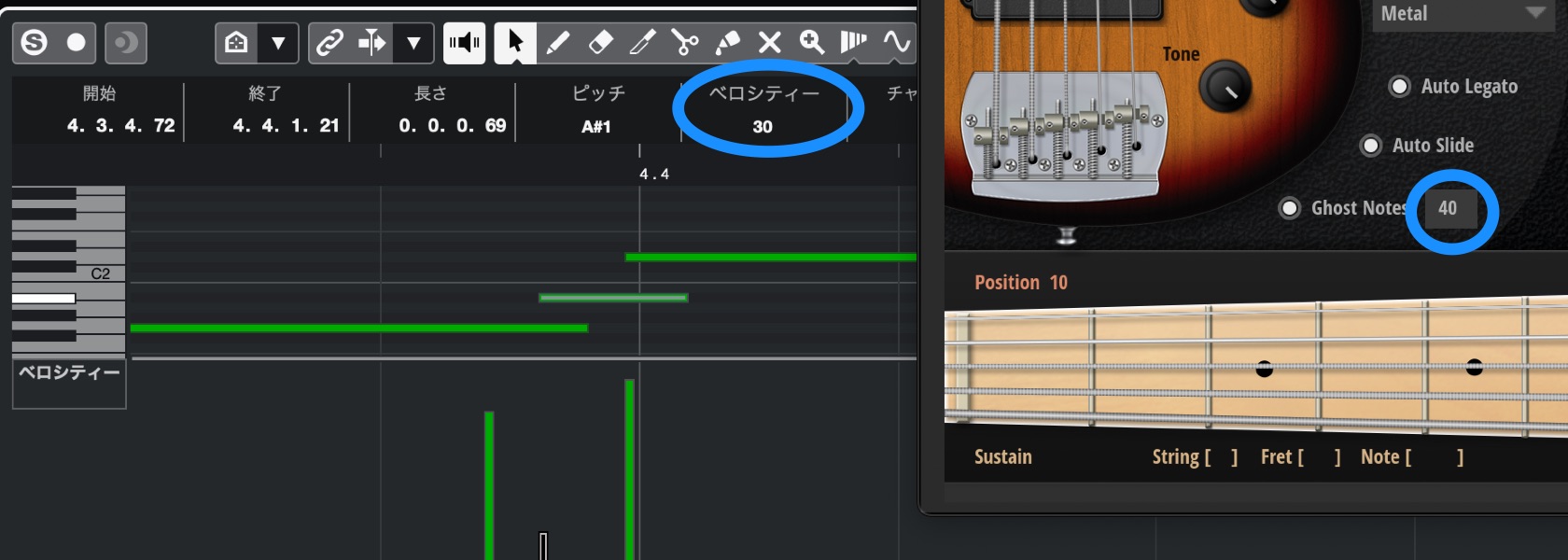The image size is (1568, 560).
Task: Click the short white velocity bar
Action: pos(543,546)
